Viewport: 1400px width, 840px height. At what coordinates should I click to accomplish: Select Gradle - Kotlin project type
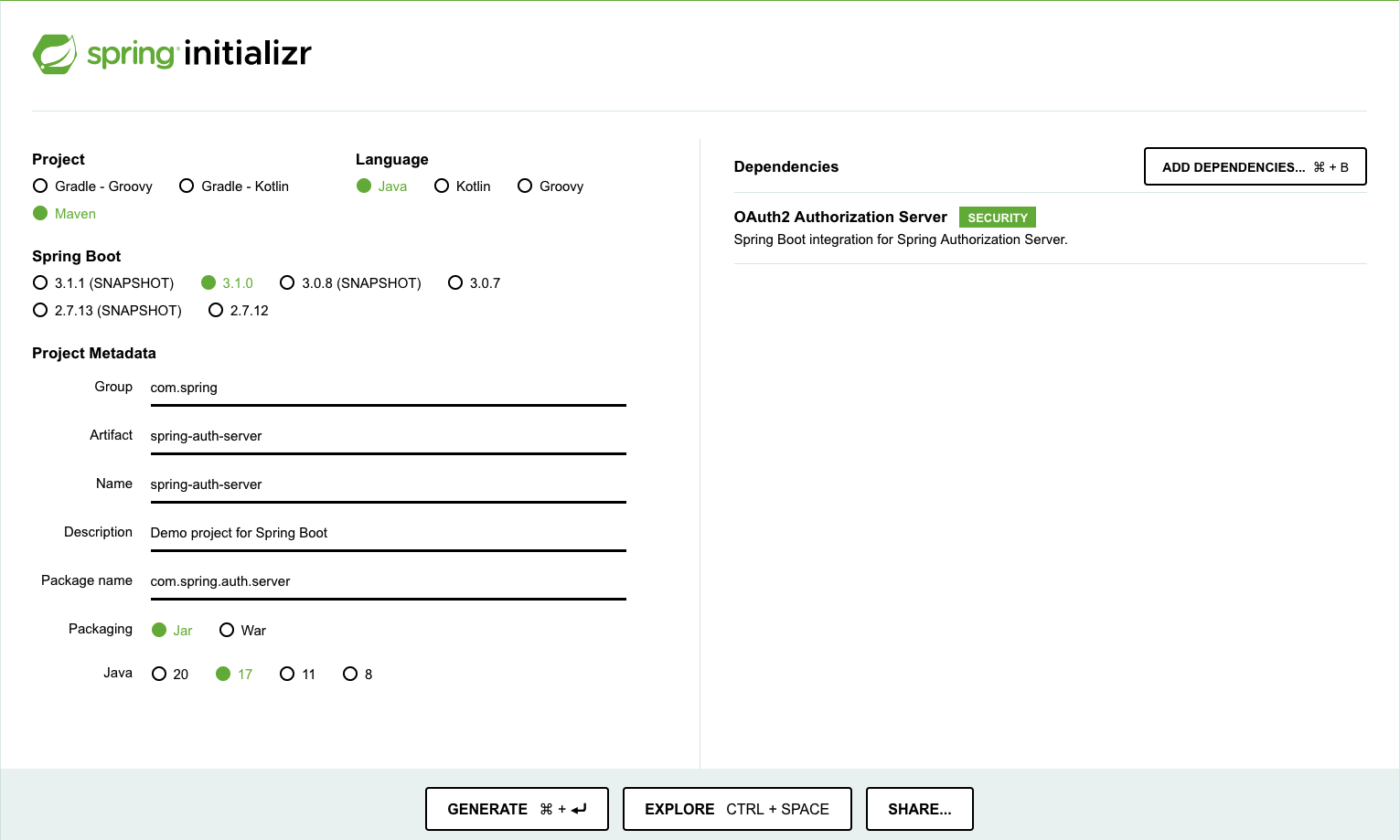(x=187, y=186)
